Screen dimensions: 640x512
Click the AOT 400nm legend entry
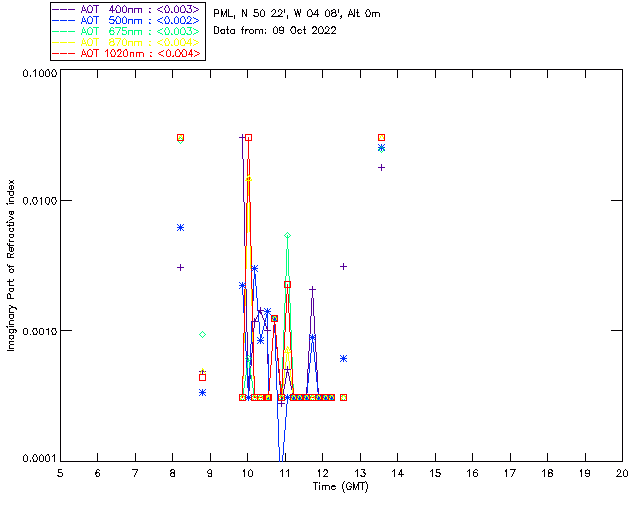pos(127,9)
